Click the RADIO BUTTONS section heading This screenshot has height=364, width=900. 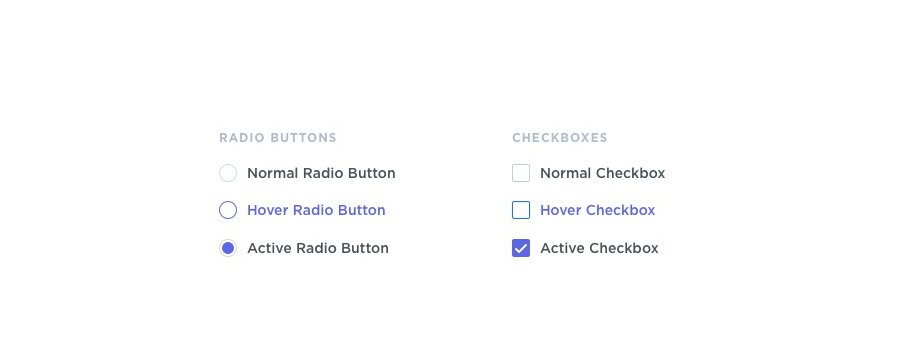pyautogui.click(x=278, y=138)
